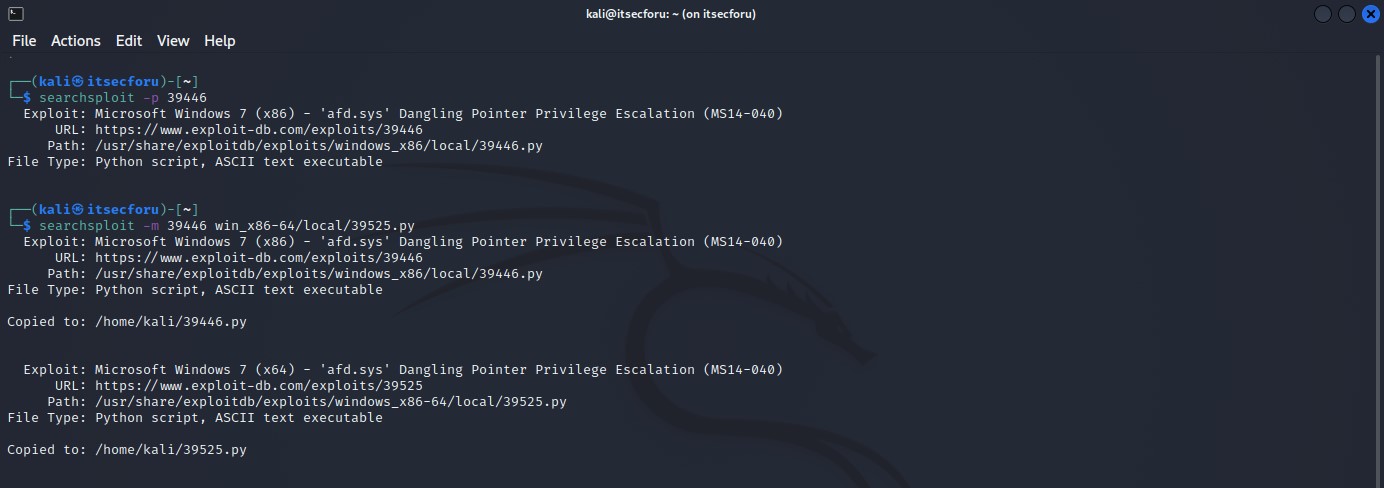Minimize the terminal window
1384x488 pixels.
coord(1323,14)
